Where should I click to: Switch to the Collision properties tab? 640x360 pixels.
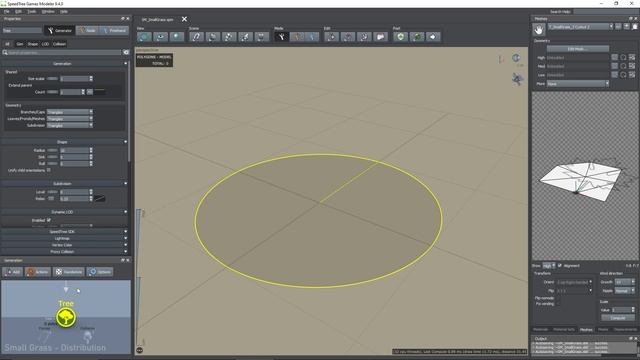click(59, 44)
